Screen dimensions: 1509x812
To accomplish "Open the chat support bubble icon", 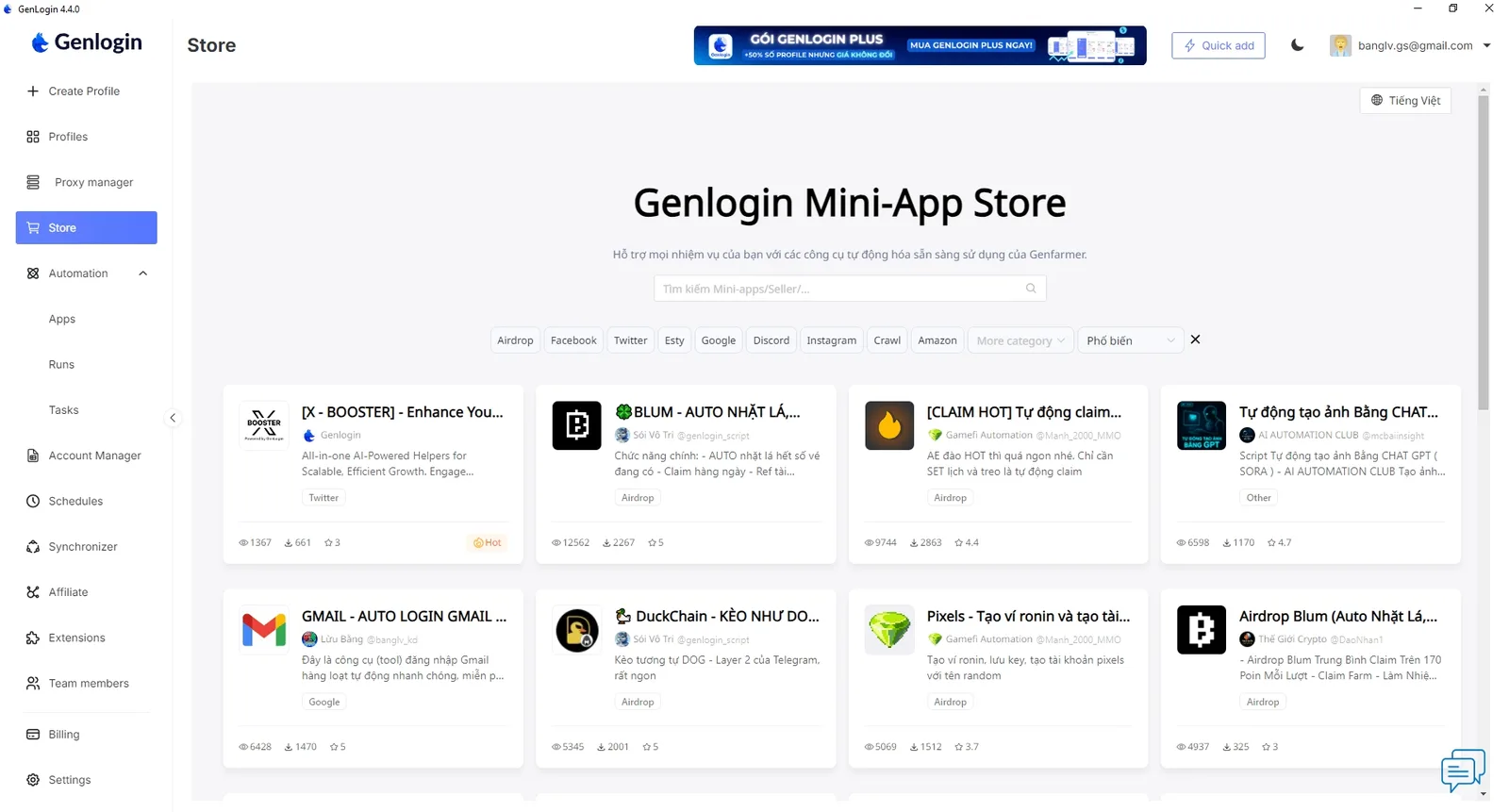I will coord(1463,770).
